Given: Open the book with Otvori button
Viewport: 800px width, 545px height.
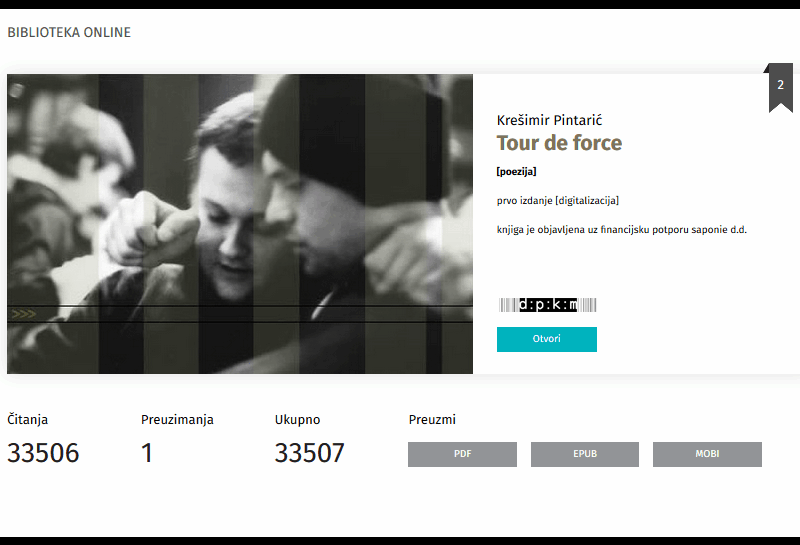Looking at the screenshot, I should 546,339.
